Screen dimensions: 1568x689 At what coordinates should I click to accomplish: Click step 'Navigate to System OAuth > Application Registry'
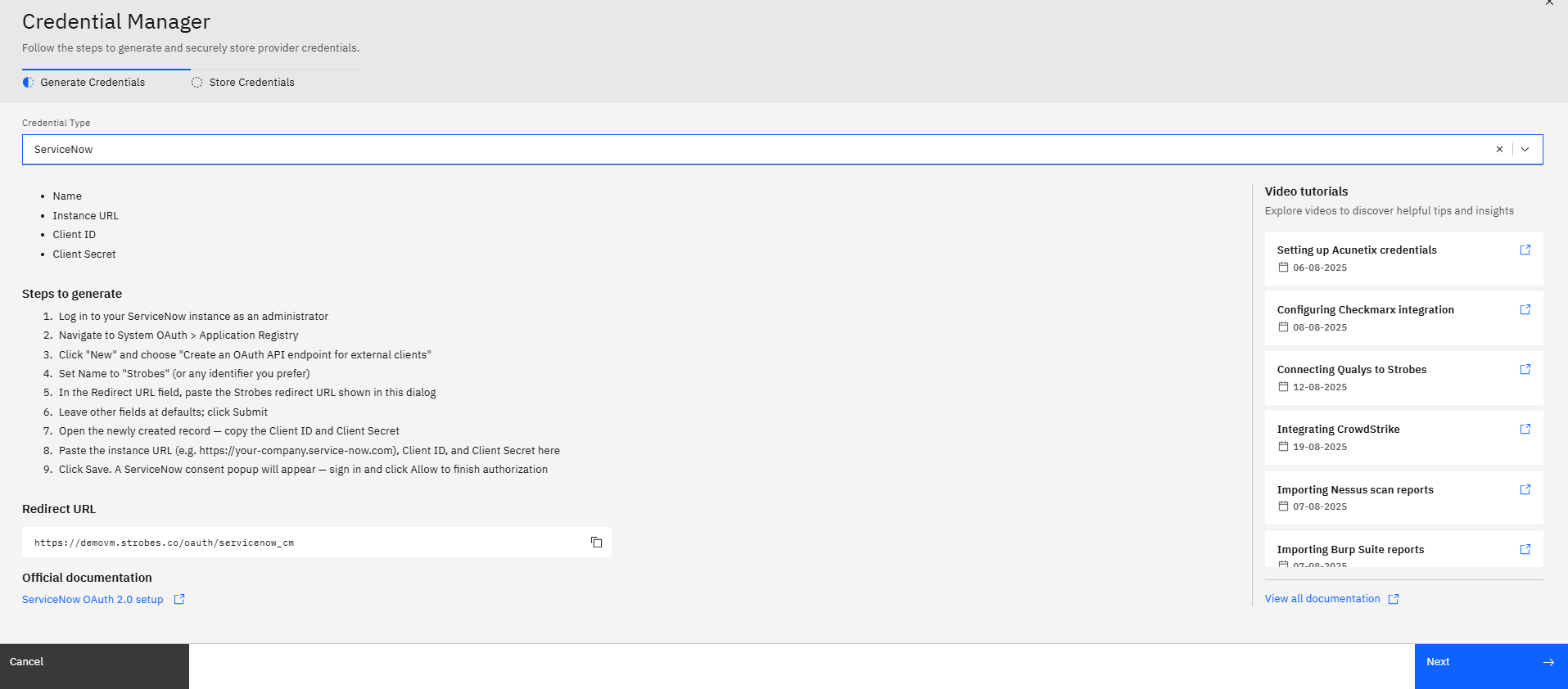click(x=178, y=335)
